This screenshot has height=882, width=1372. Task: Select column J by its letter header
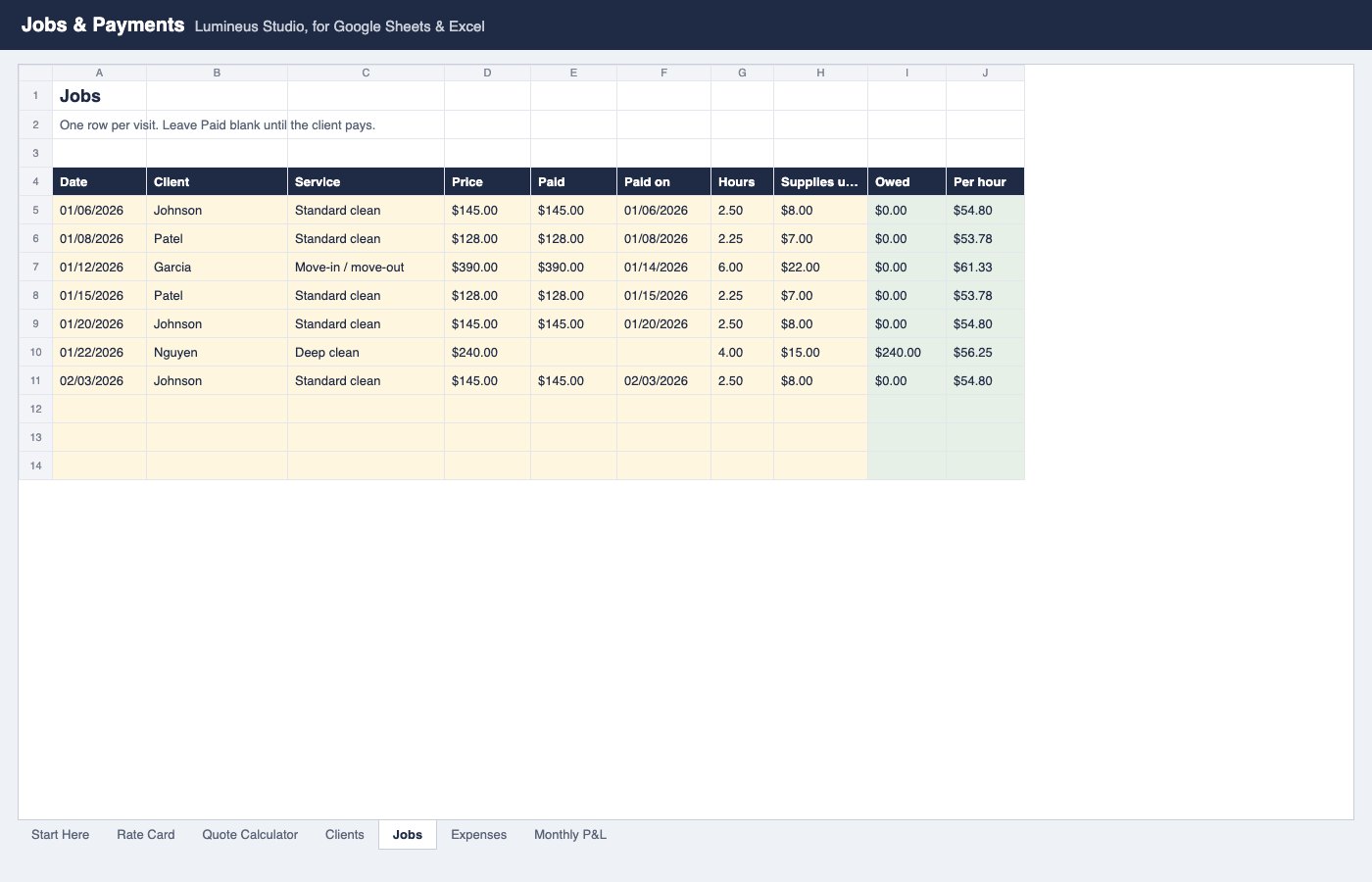pyautogui.click(x=985, y=73)
